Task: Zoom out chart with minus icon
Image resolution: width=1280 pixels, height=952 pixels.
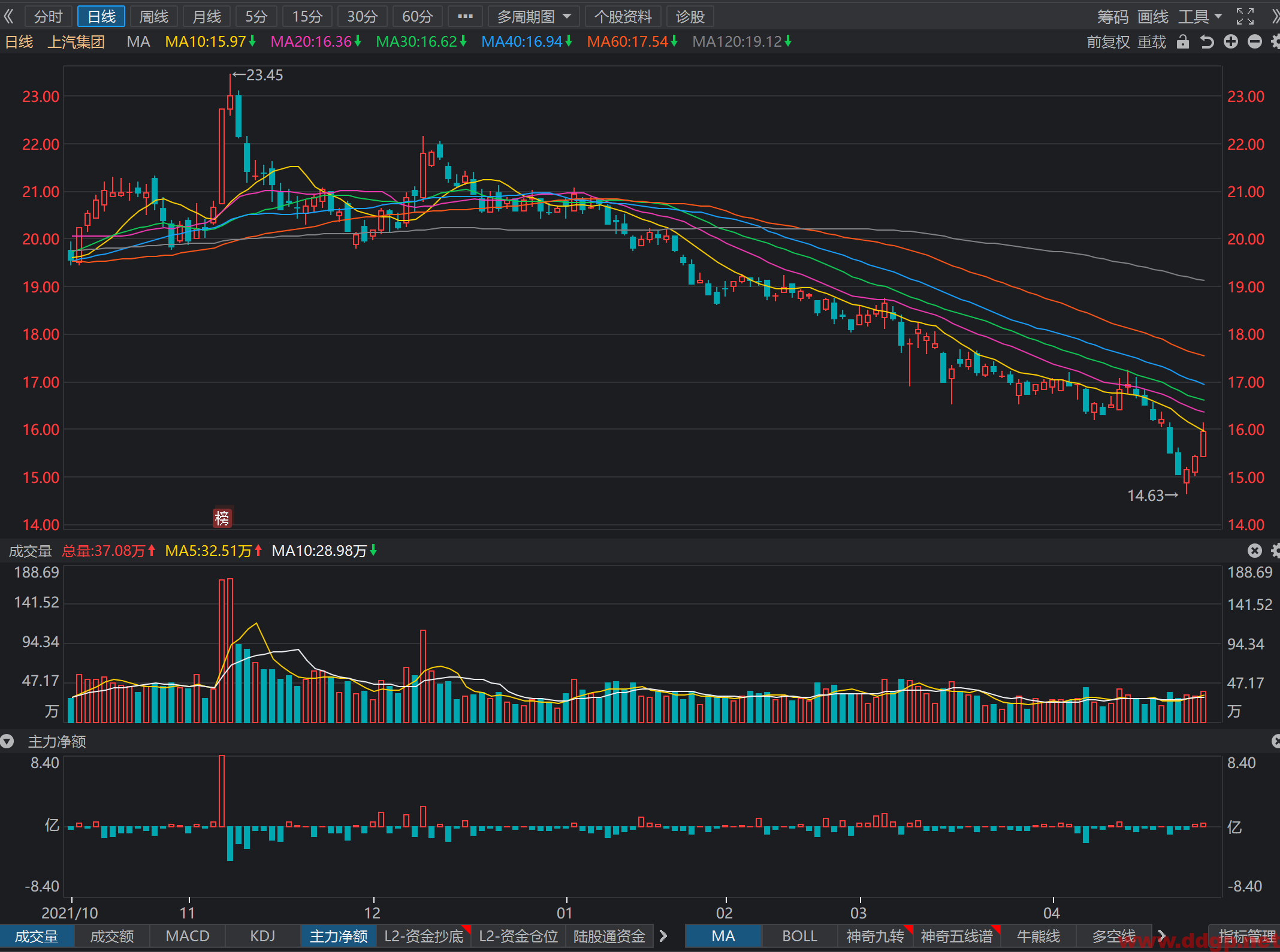Action: coord(1255,42)
